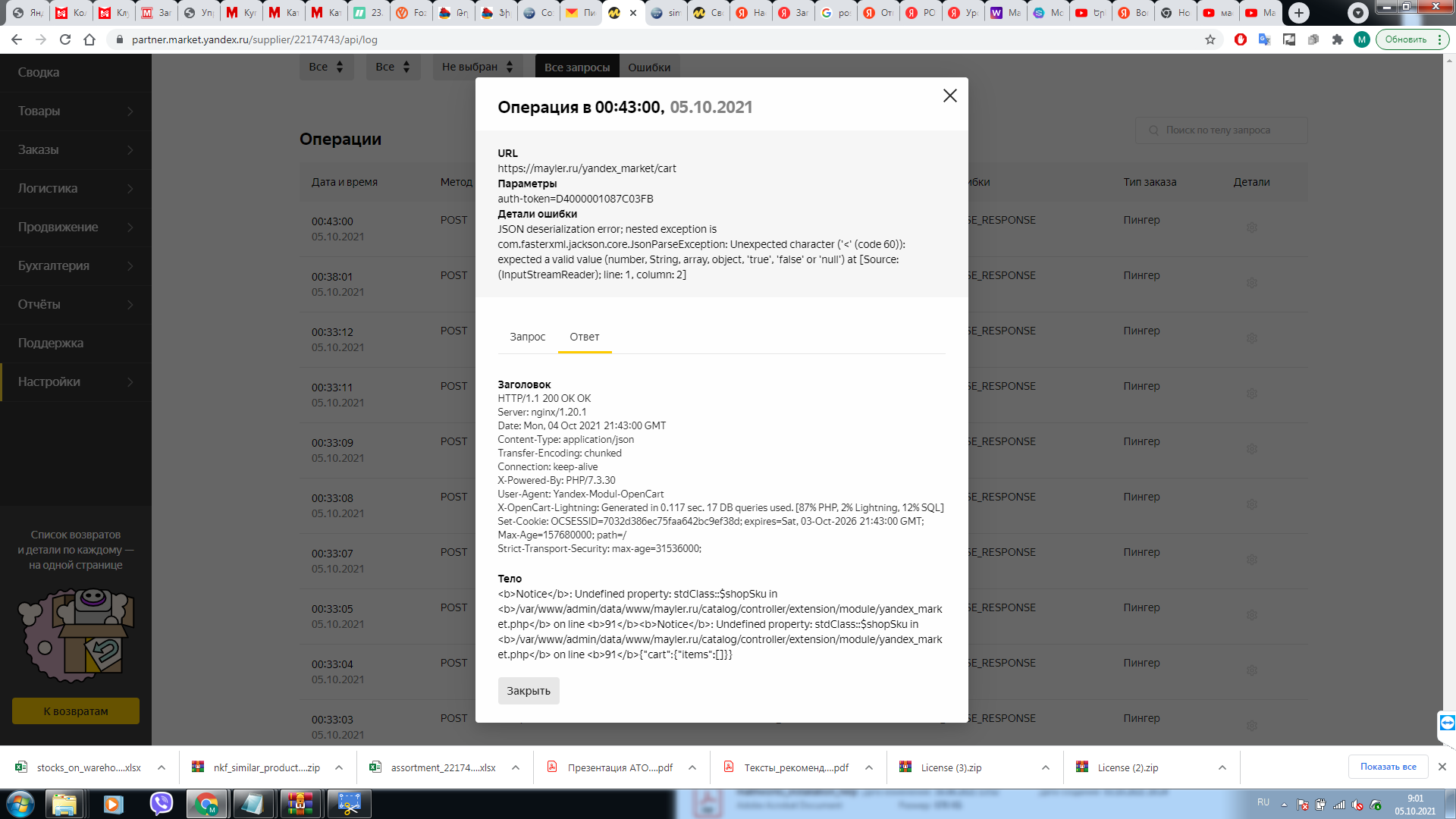Select the Ответ tab
Image resolution: width=1456 pixels, height=819 pixels.
585,337
